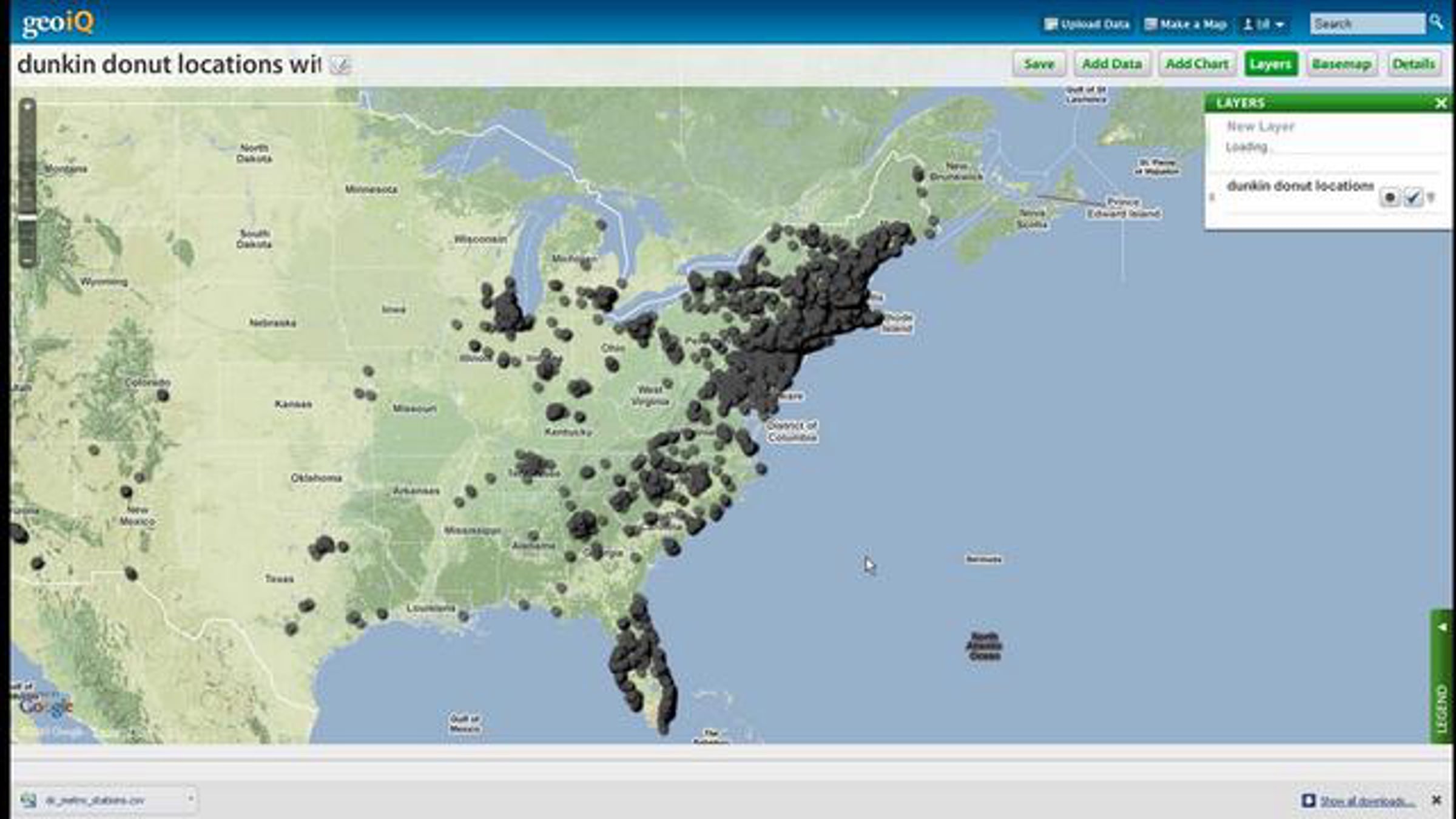Zoom out using minus on map slider
The height and width of the screenshot is (819, 1456).
pyautogui.click(x=27, y=261)
